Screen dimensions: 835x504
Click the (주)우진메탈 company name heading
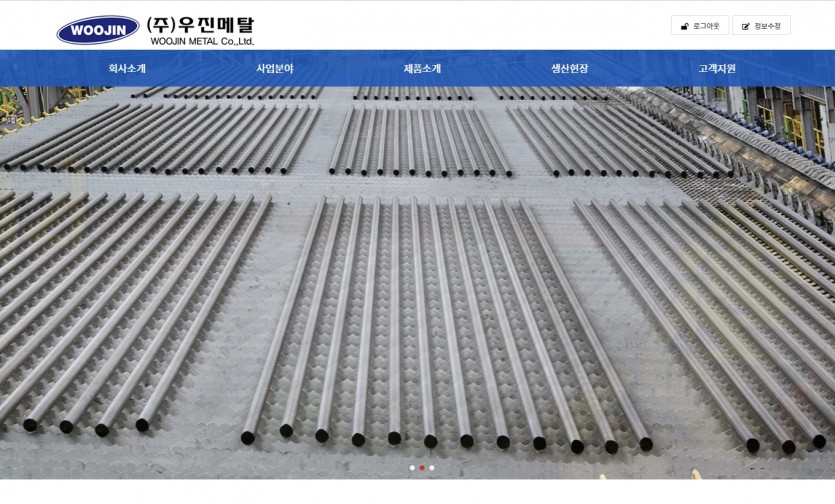(x=201, y=25)
